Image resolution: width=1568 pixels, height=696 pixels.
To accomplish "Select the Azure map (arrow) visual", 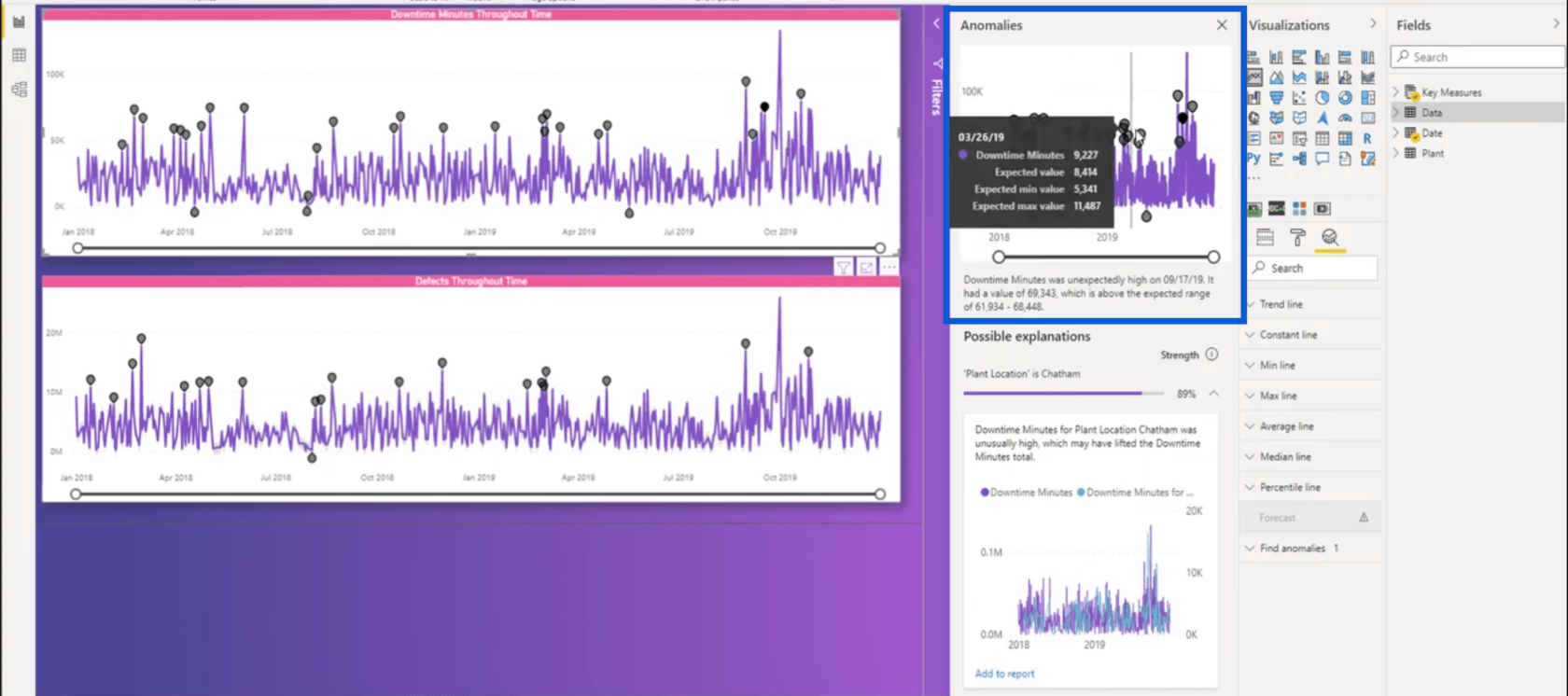I will 1322,118.
